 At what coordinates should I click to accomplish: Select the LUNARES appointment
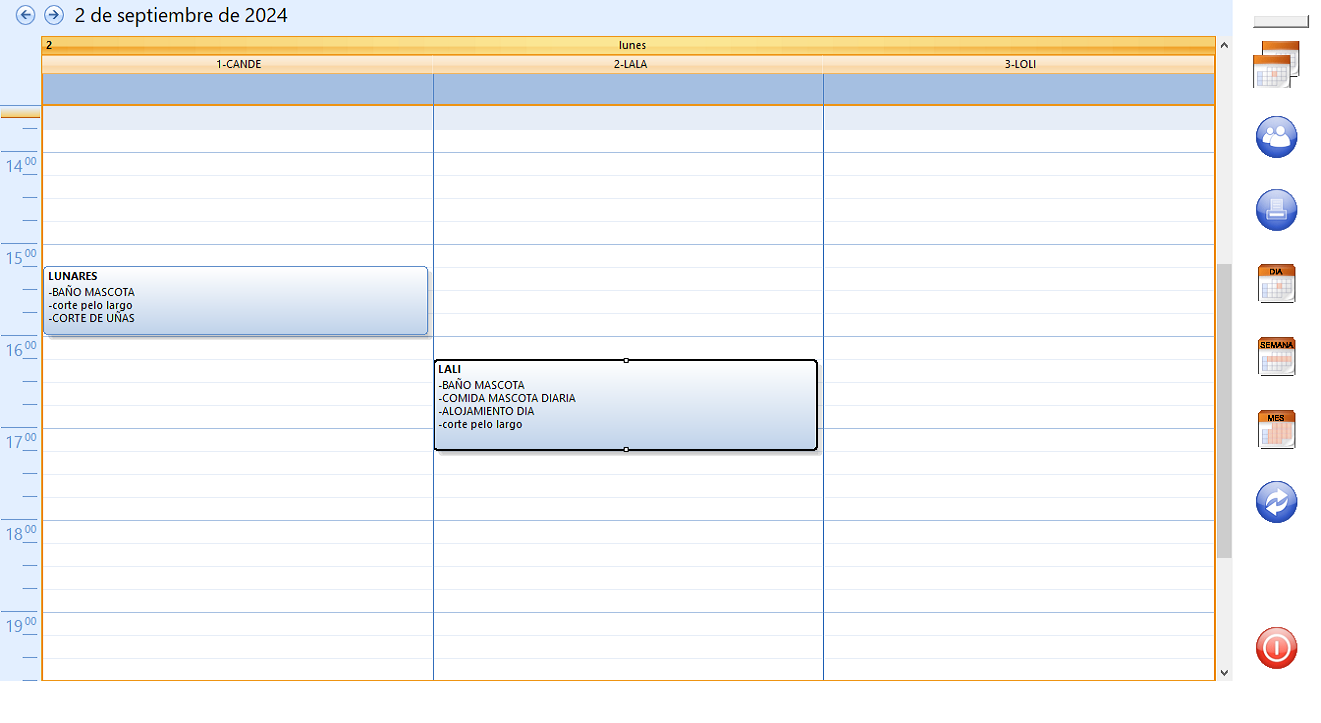coord(235,300)
